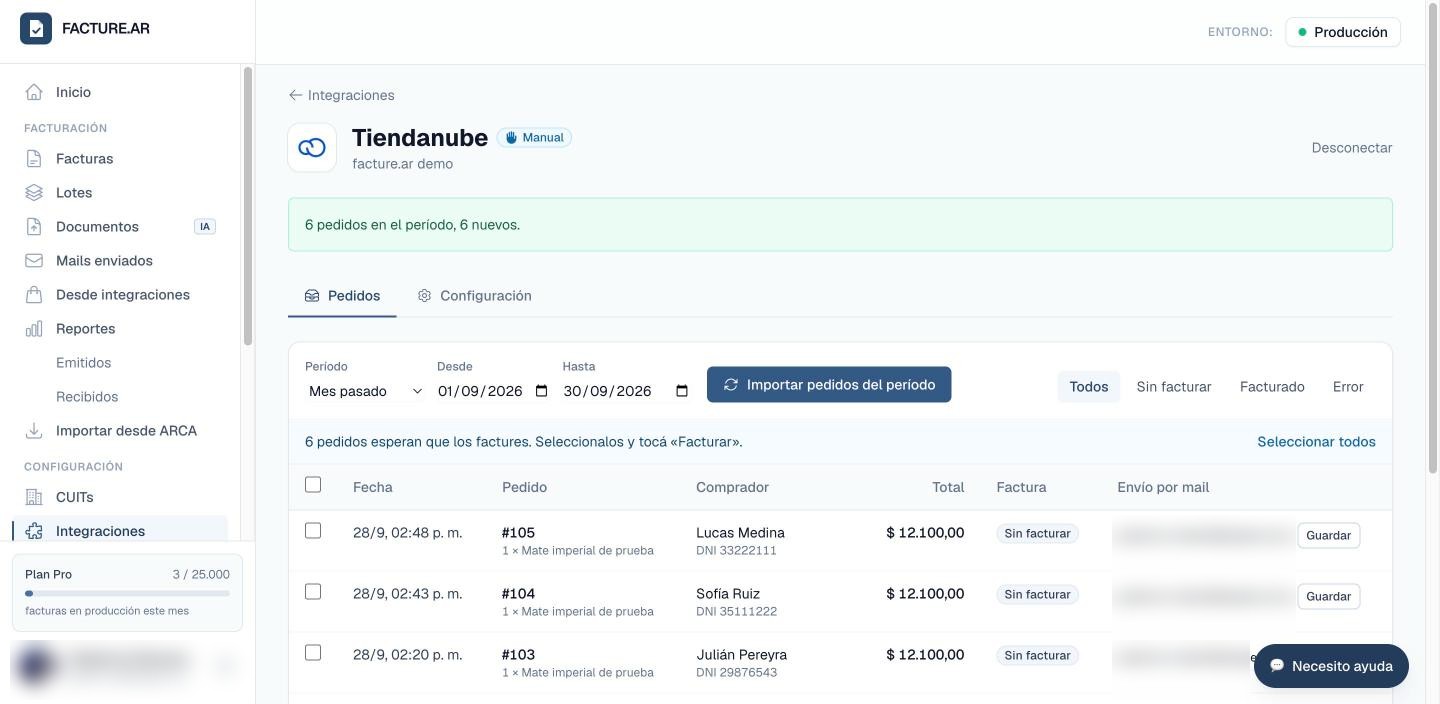This screenshot has width=1440, height=704.
Task: Click the chat bubble icon in help button
Action: [1277, 666]
